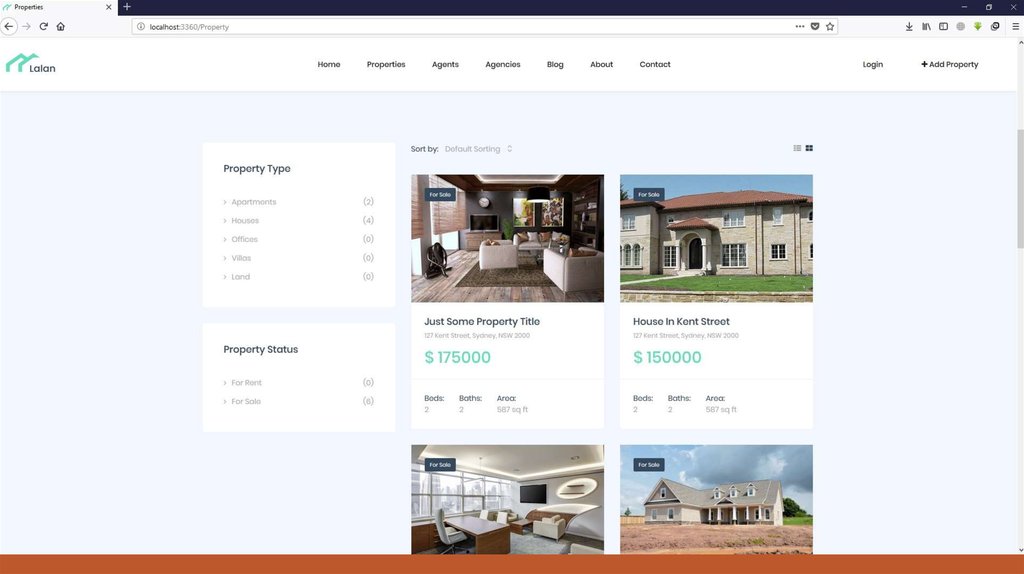Screen dimensions: 1024x574
Task: Open the browser home page
Action: pos(61,27)
